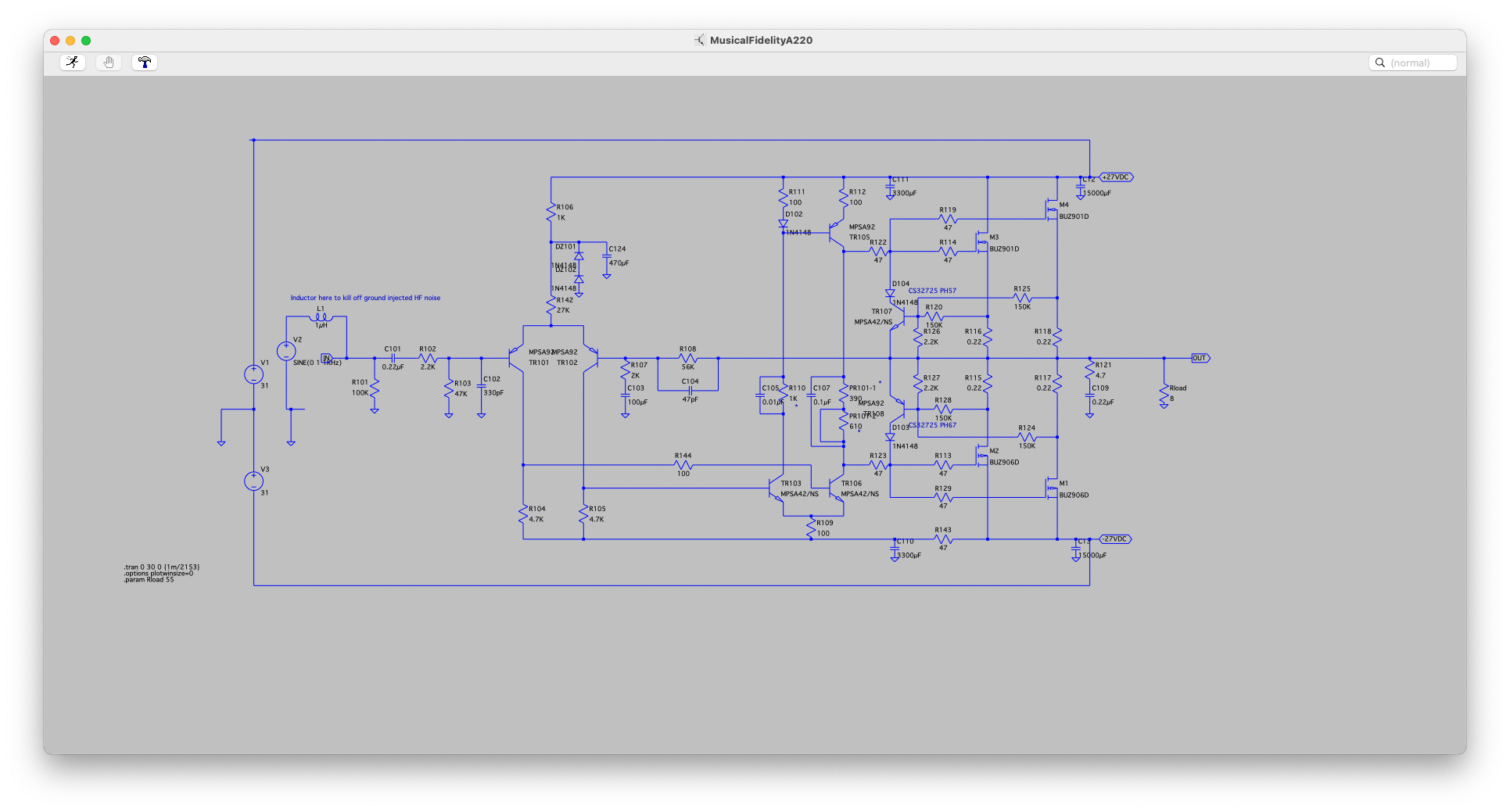Select the OUT output flag
This screenshot has height=812, width=1510.
[1200, 358]
